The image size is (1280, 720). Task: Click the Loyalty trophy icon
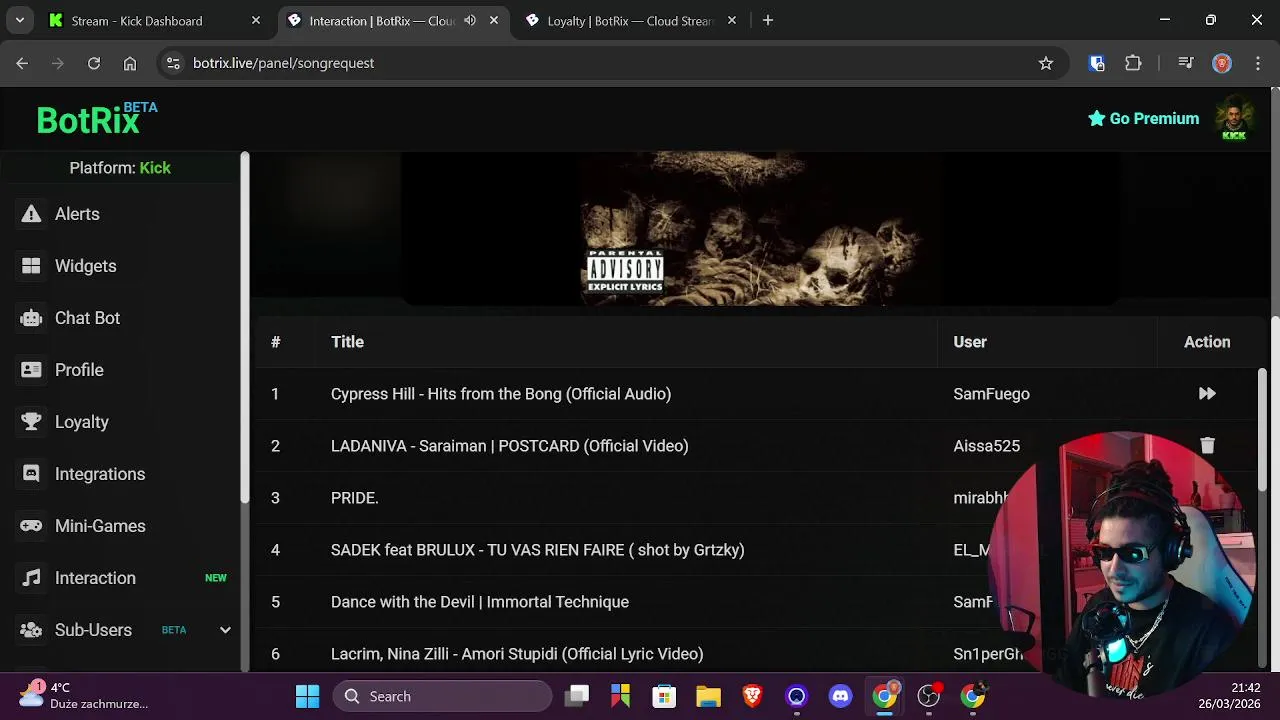point(32,422)
